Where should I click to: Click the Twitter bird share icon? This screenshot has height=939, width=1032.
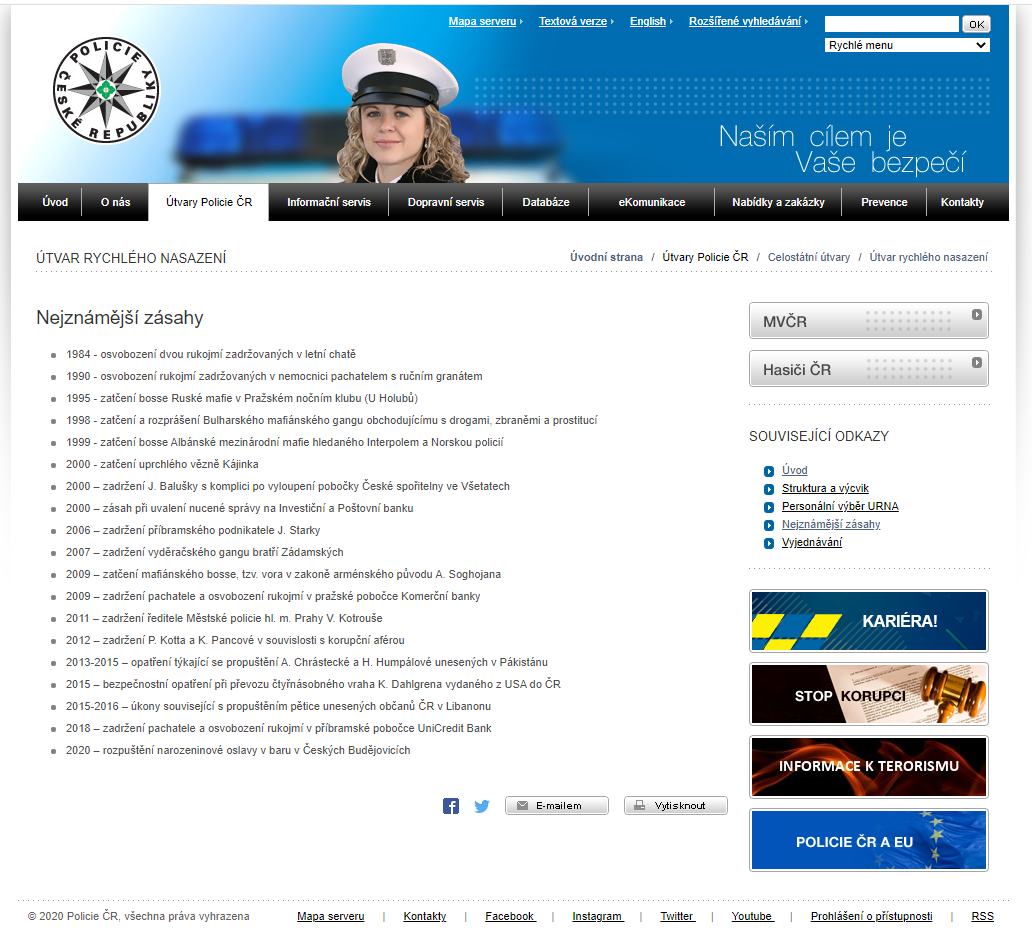tap(482, 806)
